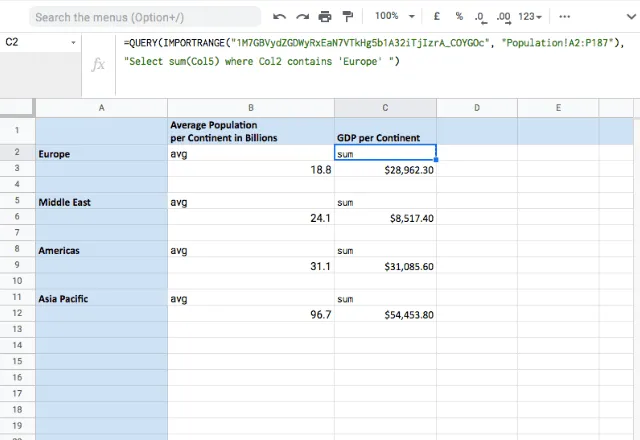Expand the C2 name box dropdown
640x440 pixels.
click(x=73, y=42)
